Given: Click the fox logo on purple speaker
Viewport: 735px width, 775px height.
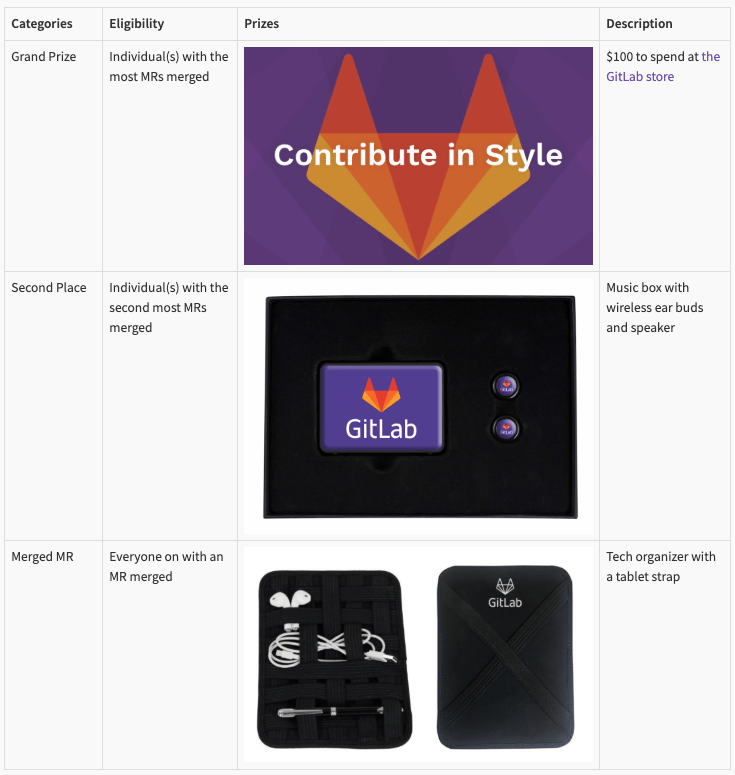Looking at the screenshot, I should 381,394.
